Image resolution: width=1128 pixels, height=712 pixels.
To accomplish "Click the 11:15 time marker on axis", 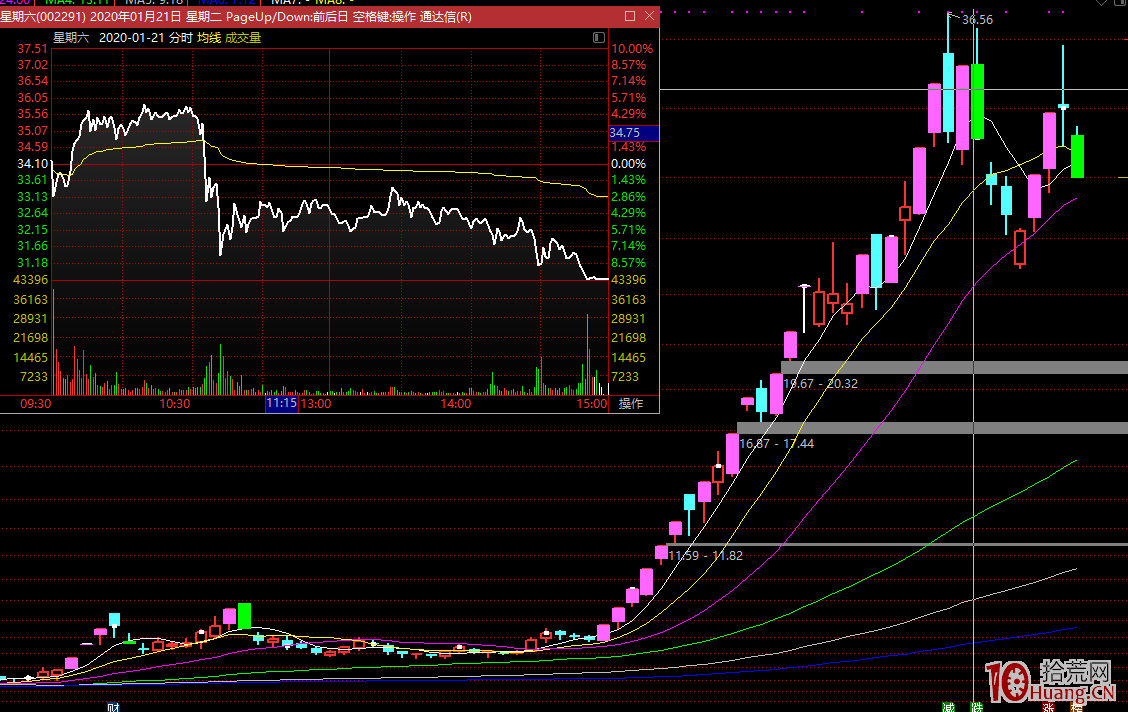I will (281, 404).
